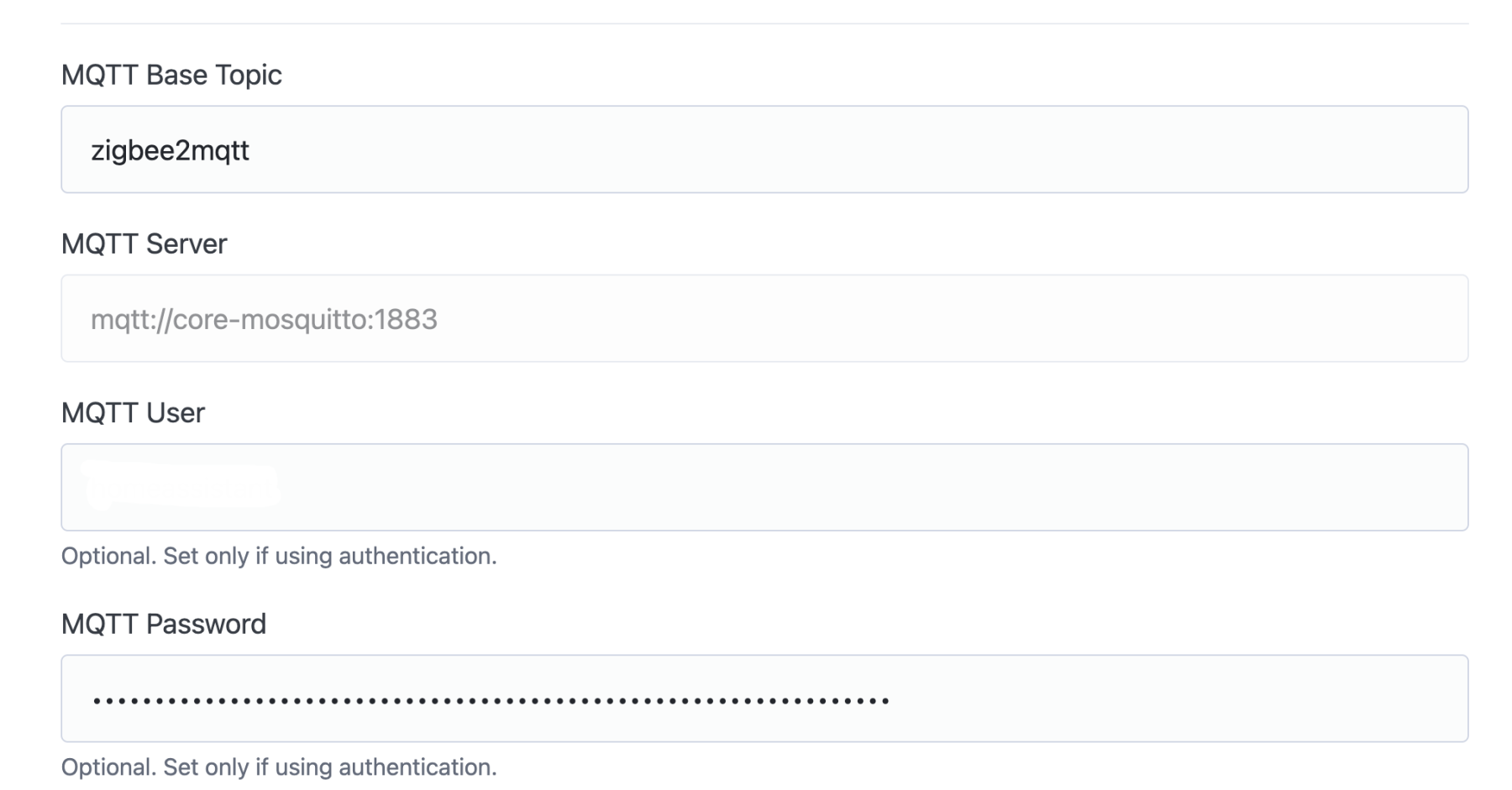Click the MQTT Base Topic input field
Image resolution: width=1512 pixels, height=790 pixels.
coord(756,149)
